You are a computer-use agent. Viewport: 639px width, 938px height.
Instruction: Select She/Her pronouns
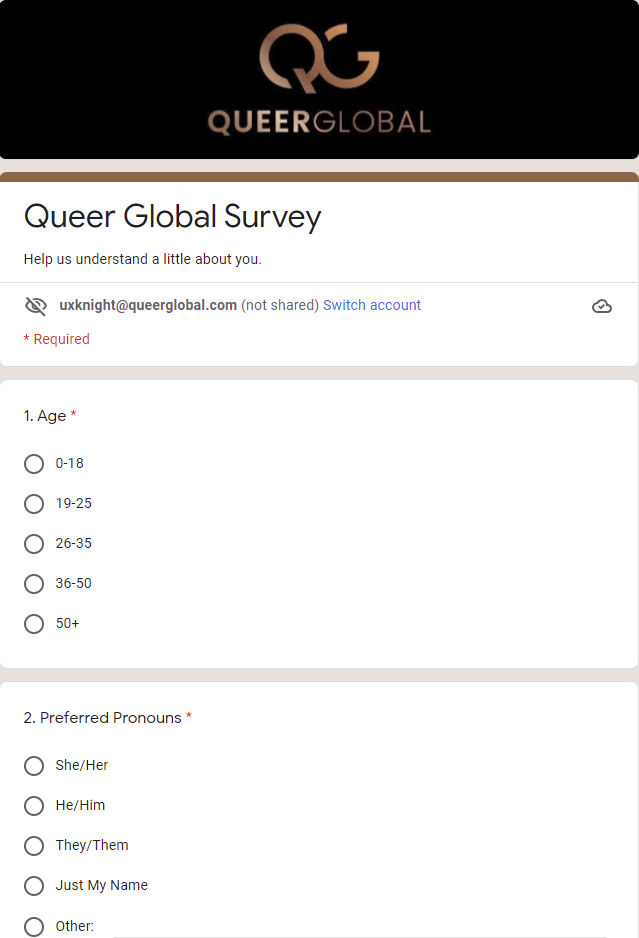coord(34,766)
